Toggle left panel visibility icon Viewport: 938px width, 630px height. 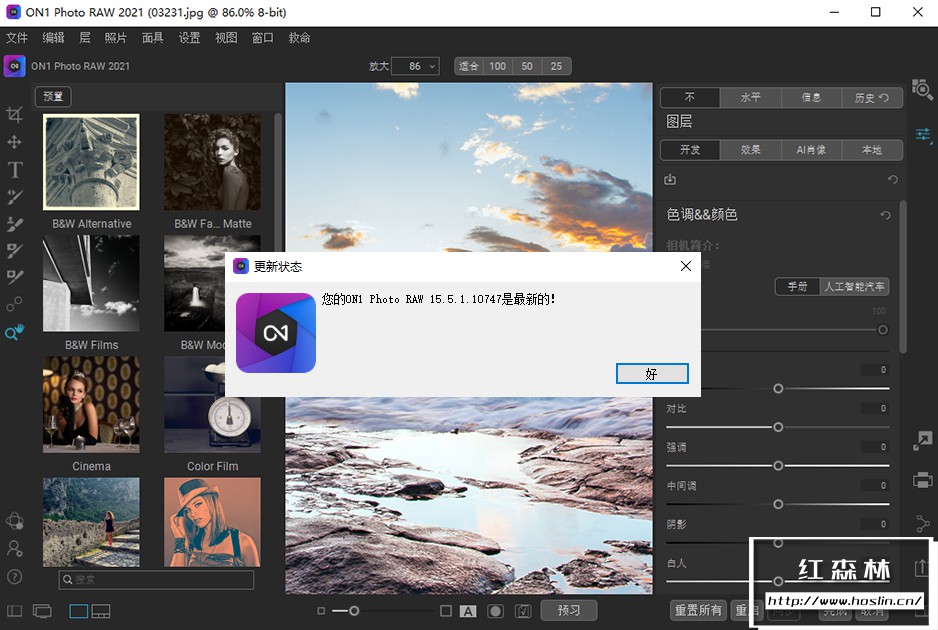coord(14,611)
